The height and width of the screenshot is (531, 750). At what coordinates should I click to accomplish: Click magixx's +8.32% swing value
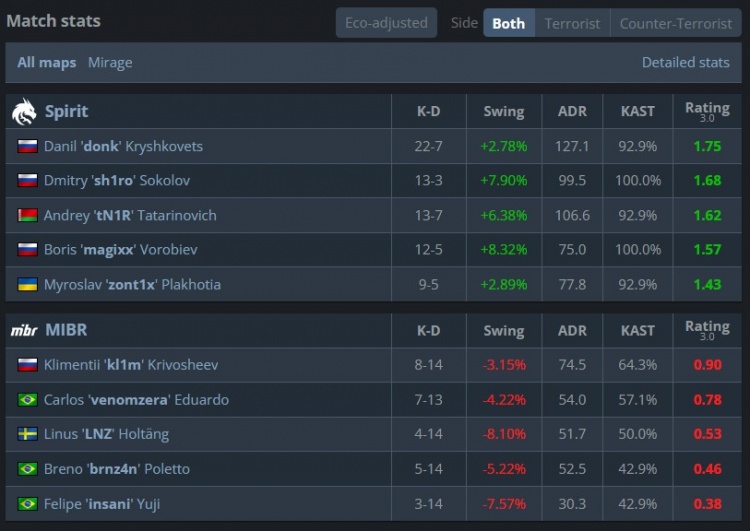(x=504, y=249)
